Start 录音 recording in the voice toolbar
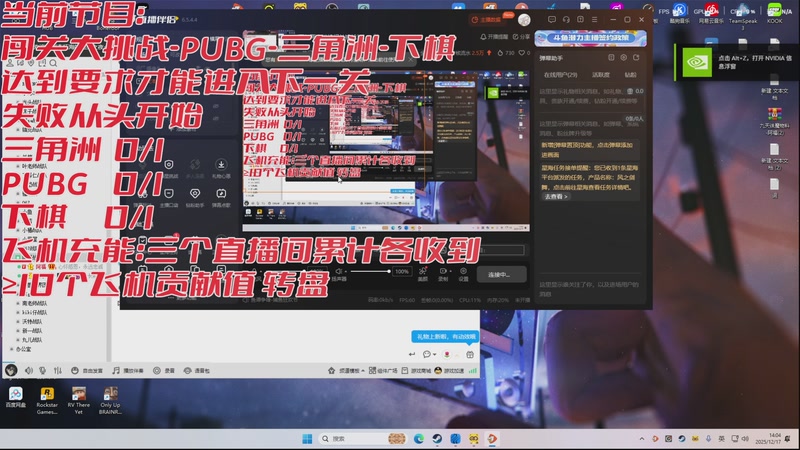Image resolution: width=800 pixels, height=450 pixels. pyautogui.click(x=164, y=370)
